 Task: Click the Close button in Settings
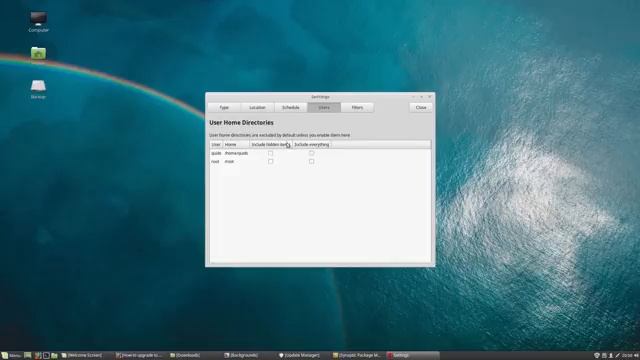point(421,107)
